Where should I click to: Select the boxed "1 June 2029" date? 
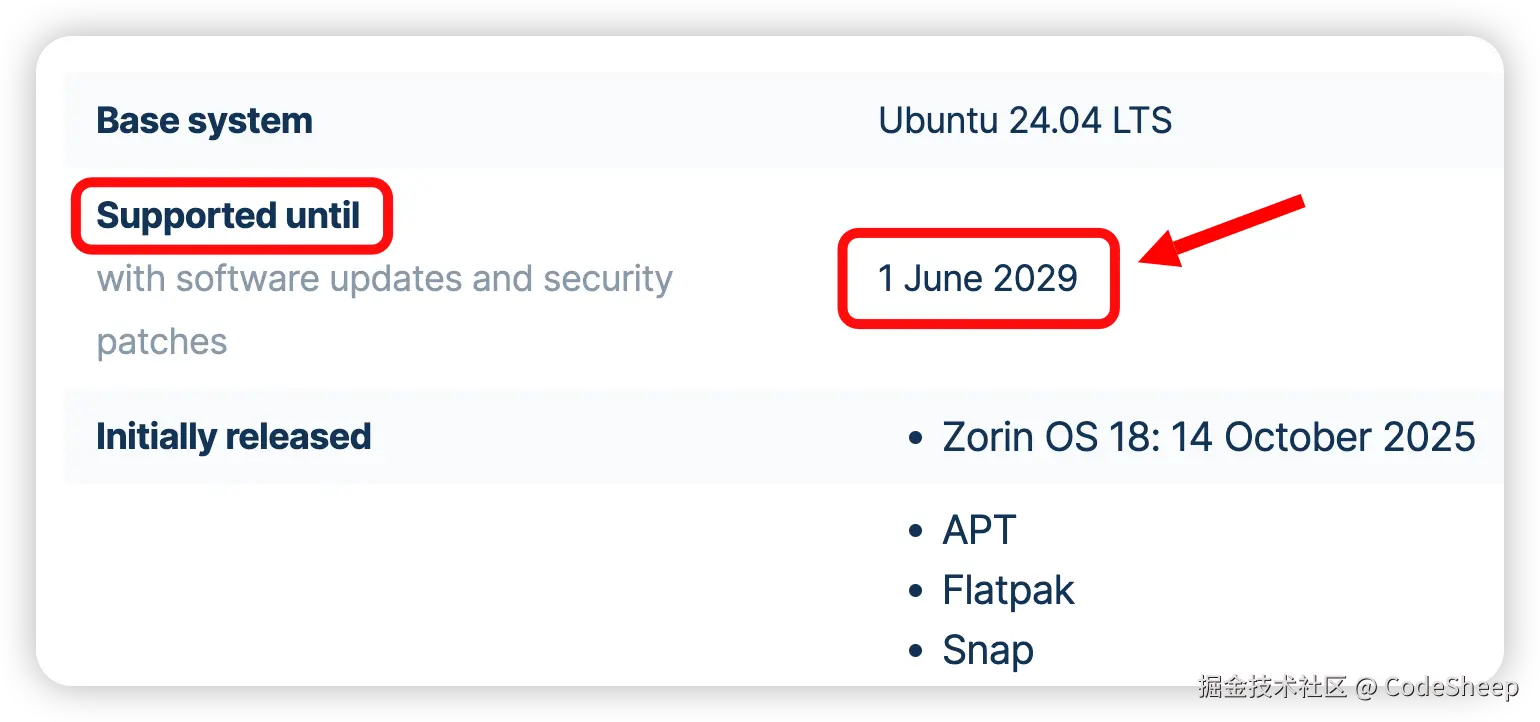(x=977, y=278)
